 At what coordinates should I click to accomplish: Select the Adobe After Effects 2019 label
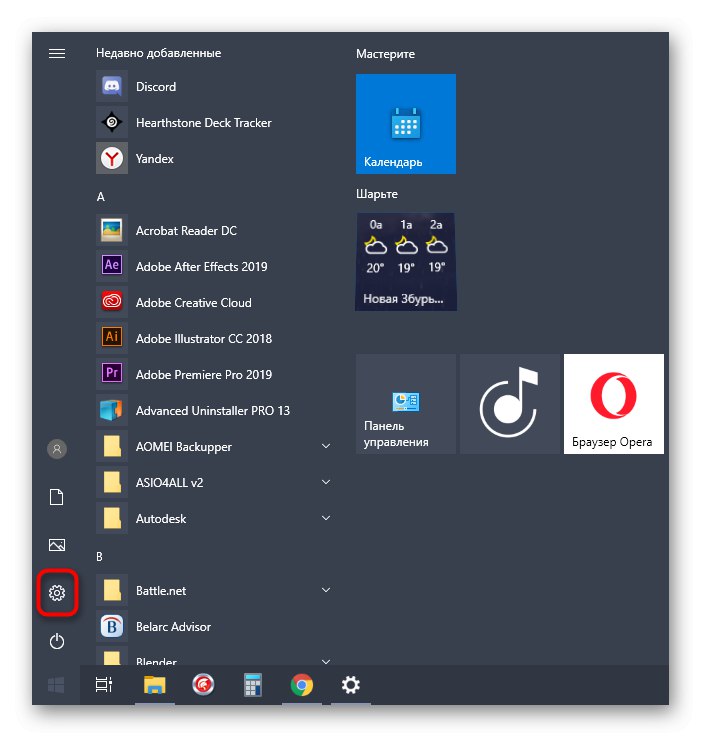click(x=201, y=267)
